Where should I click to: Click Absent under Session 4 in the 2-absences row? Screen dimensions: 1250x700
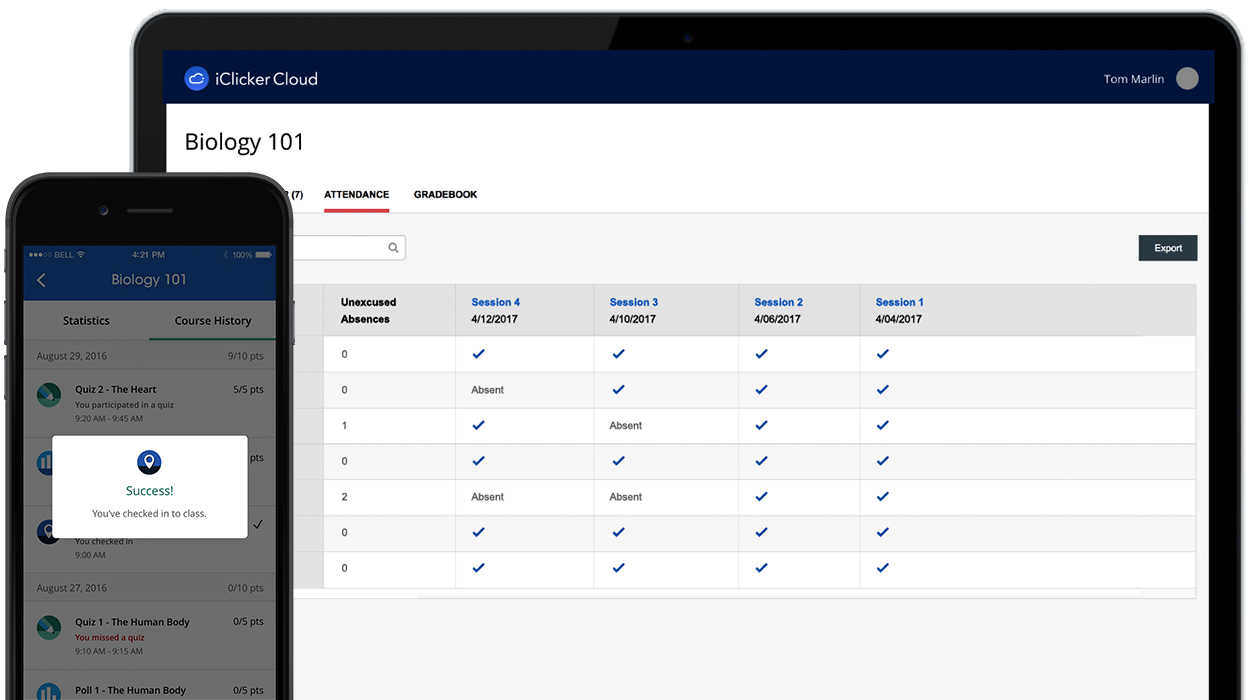[488, 497]
